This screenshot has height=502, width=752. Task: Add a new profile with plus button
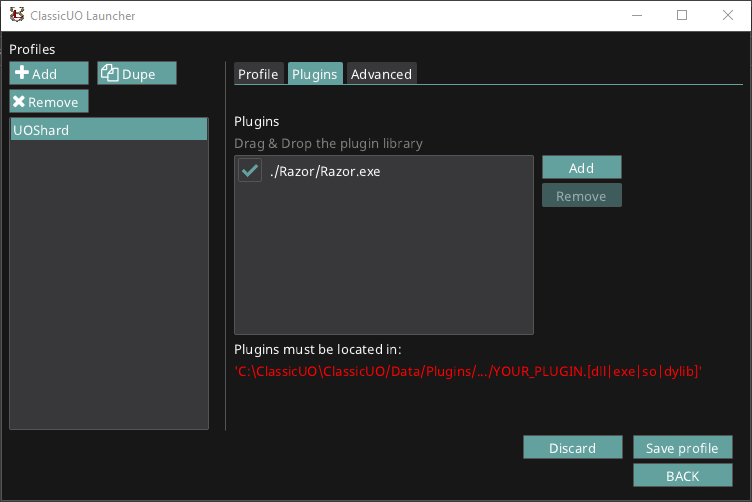pyautogui.click(x=49, y=73)
